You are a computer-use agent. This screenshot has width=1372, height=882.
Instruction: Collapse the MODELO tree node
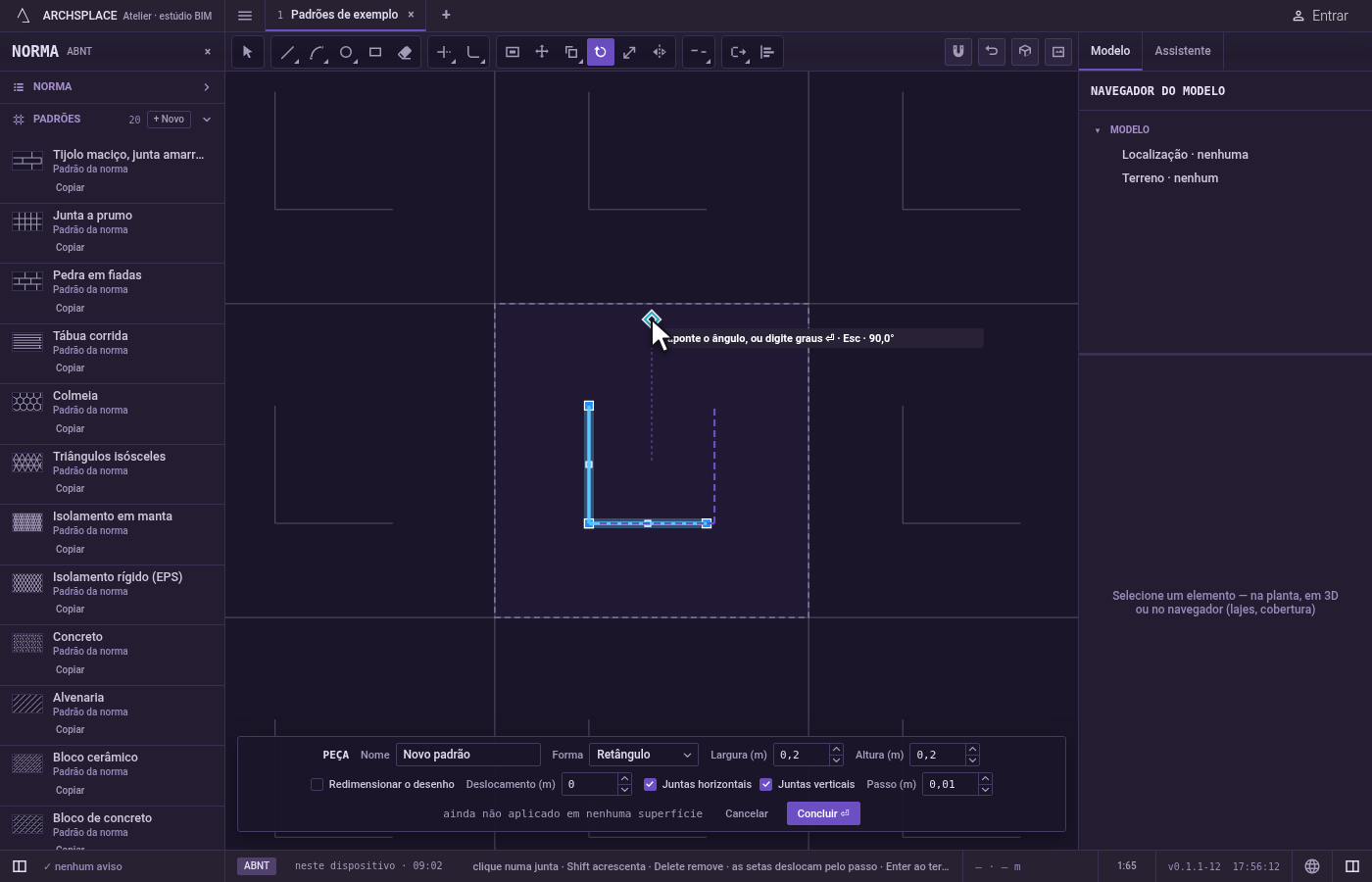[1098, 130]
